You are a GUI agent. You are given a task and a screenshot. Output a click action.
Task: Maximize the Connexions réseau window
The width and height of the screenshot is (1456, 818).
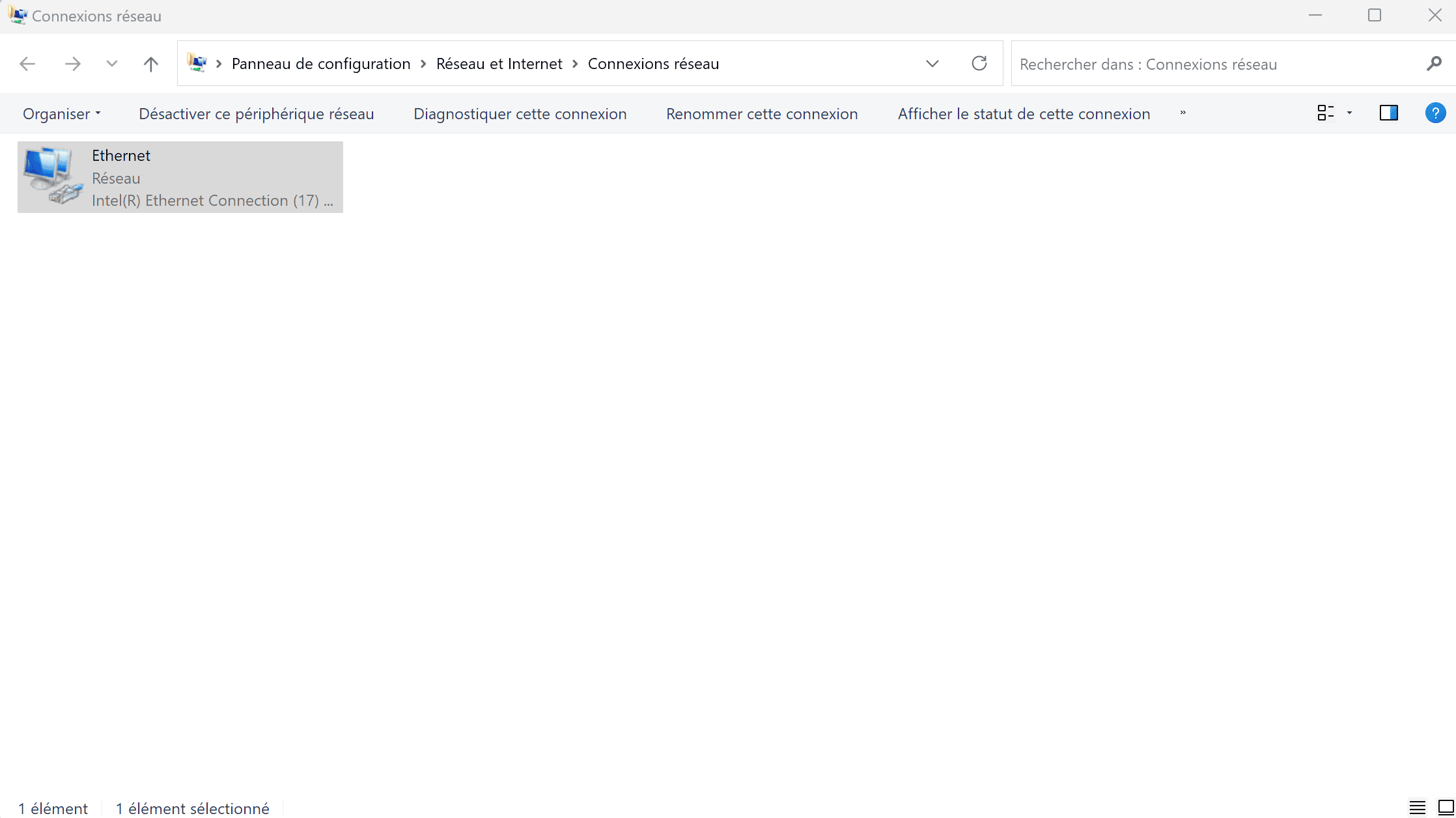pyautogui.click(x=1375, y=15)
